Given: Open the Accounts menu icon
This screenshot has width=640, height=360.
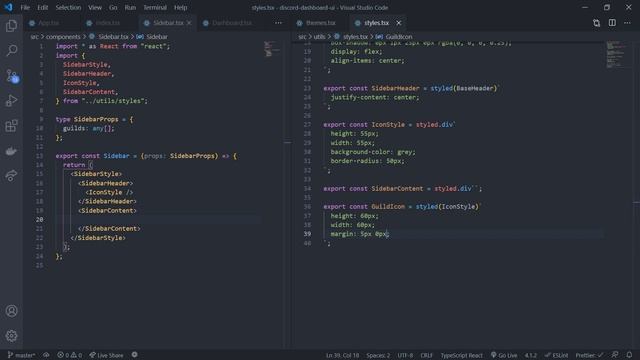Looking at the screenshot, I should coord(11,311).
